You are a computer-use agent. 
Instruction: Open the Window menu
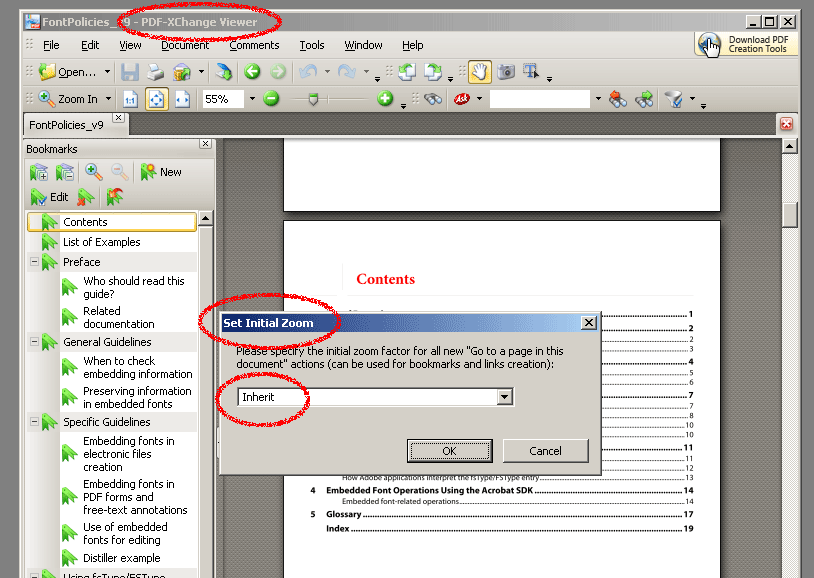(363, 45)
